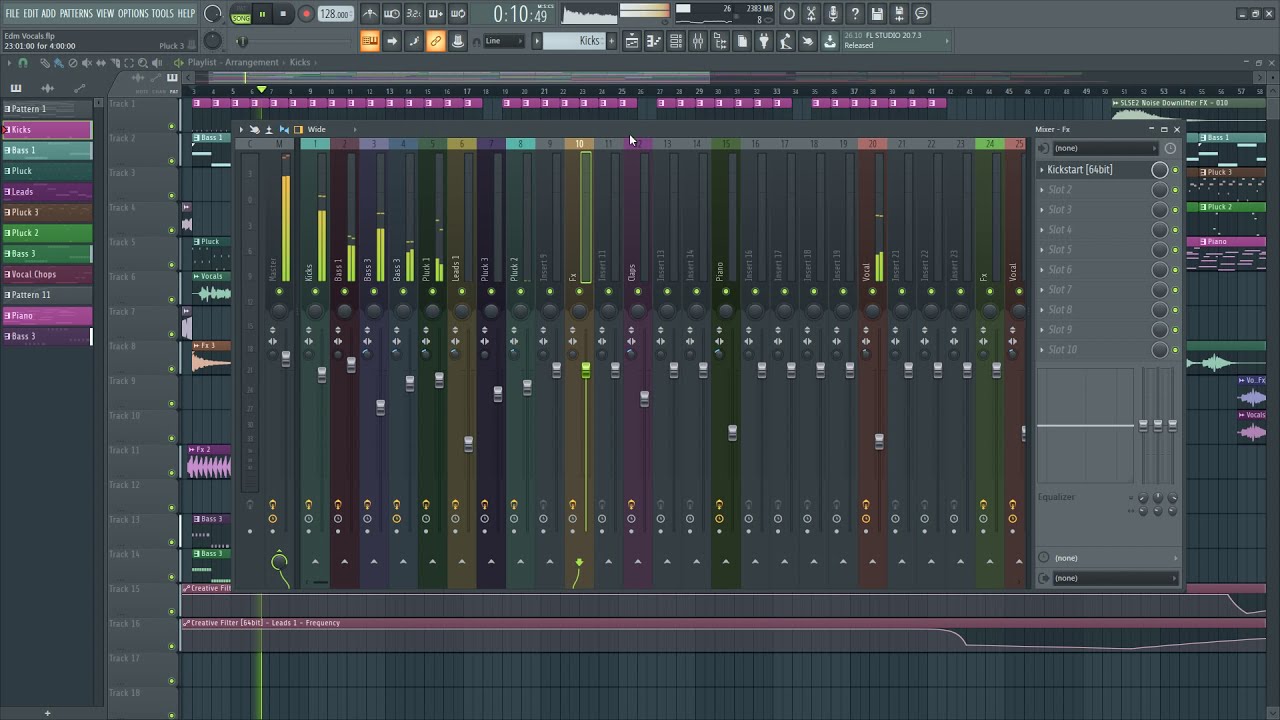This screenshot has height=720, width=1280.
Task: Click the one-click audio recording microphone icon
Action: 833,14
